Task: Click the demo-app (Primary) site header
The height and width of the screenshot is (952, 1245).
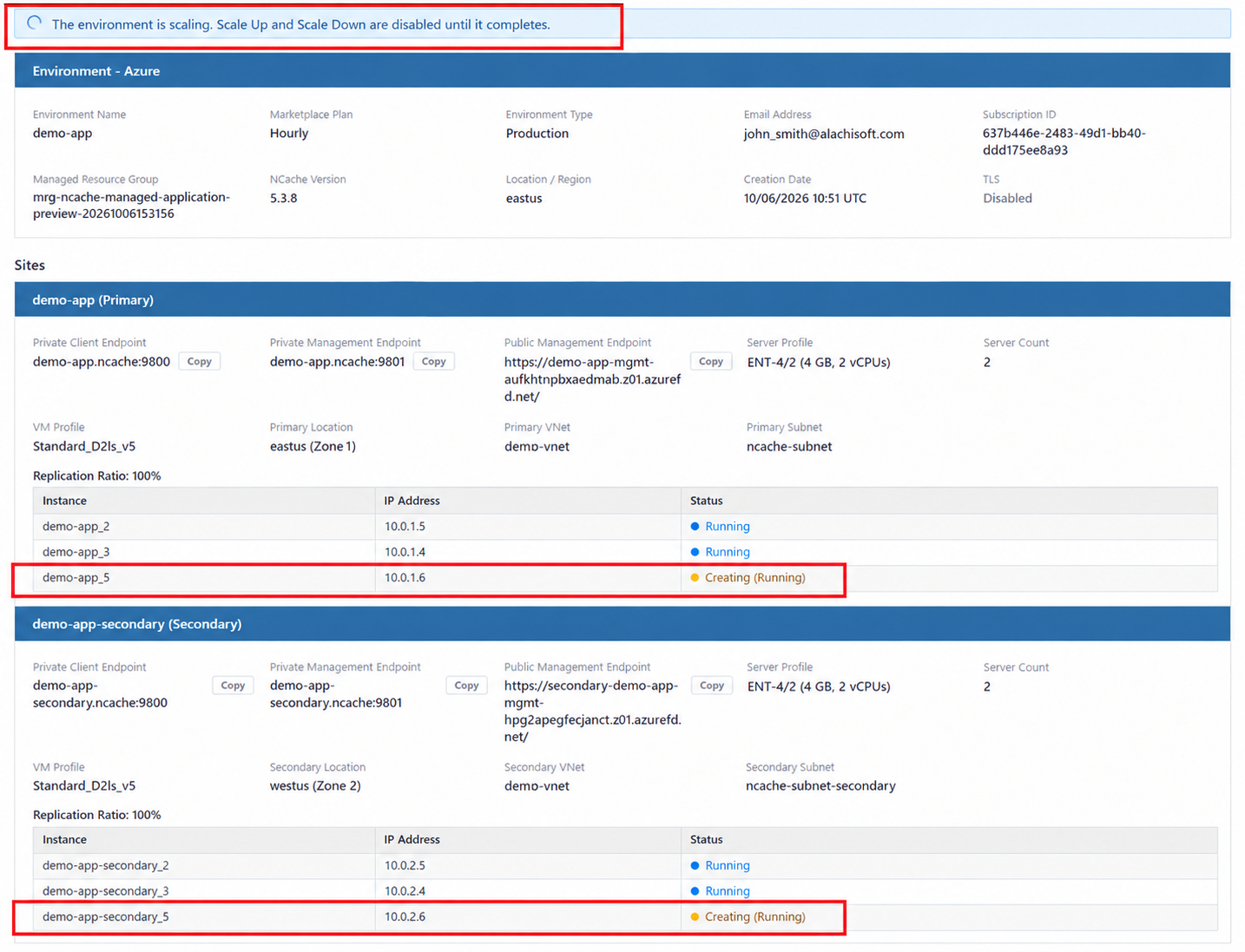Action: coord(622,299)
